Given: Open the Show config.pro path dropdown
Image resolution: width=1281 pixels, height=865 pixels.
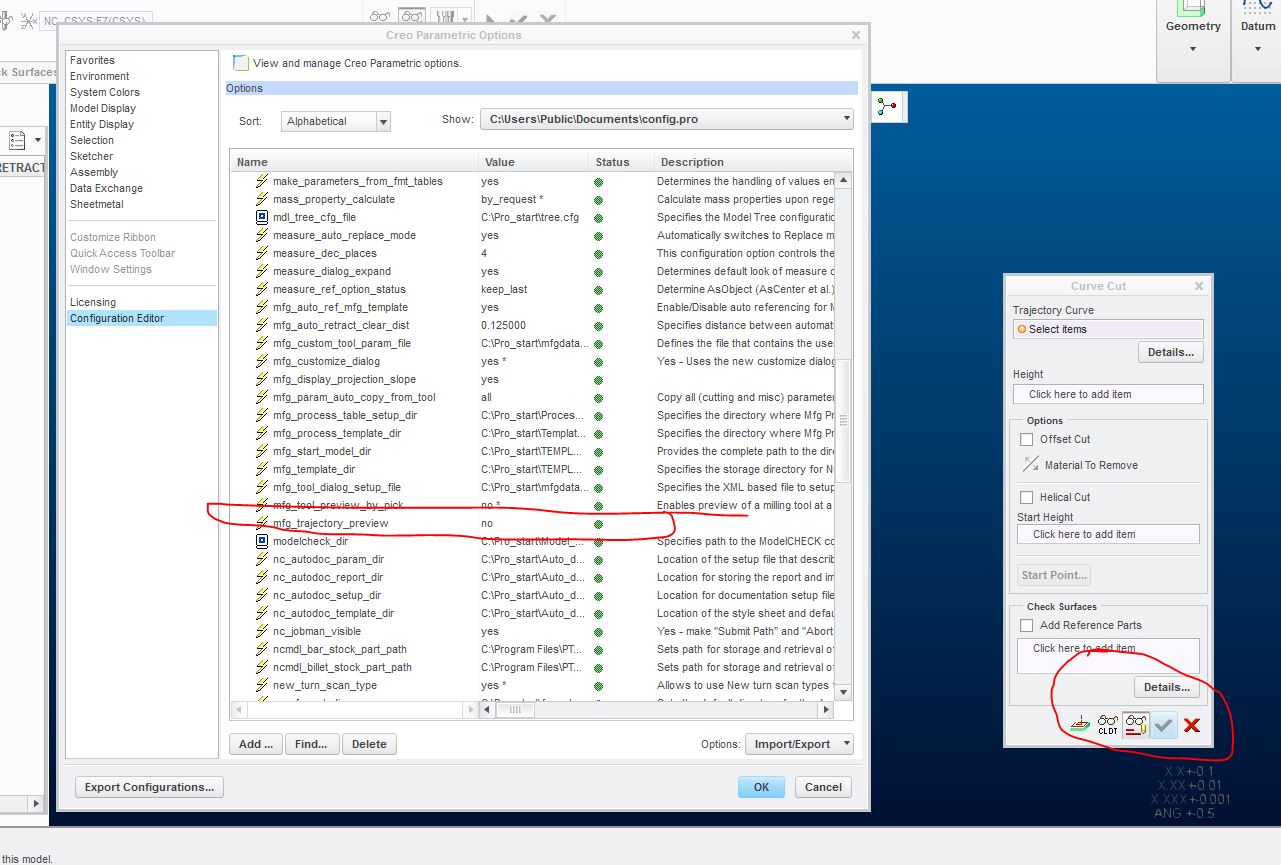Looking at the screenshot, I should coord(667,119).
